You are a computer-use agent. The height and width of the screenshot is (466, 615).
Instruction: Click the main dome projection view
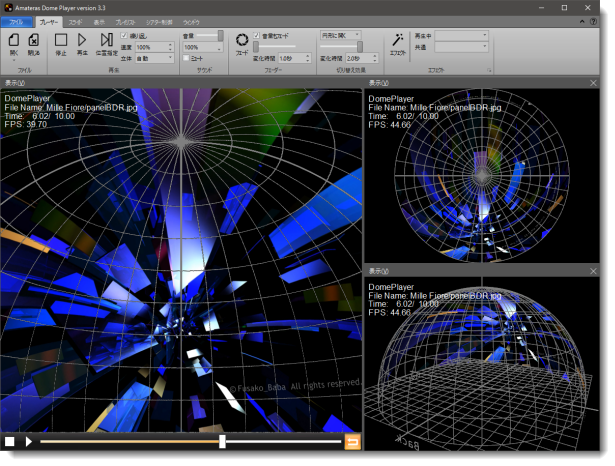click(181, 260)
